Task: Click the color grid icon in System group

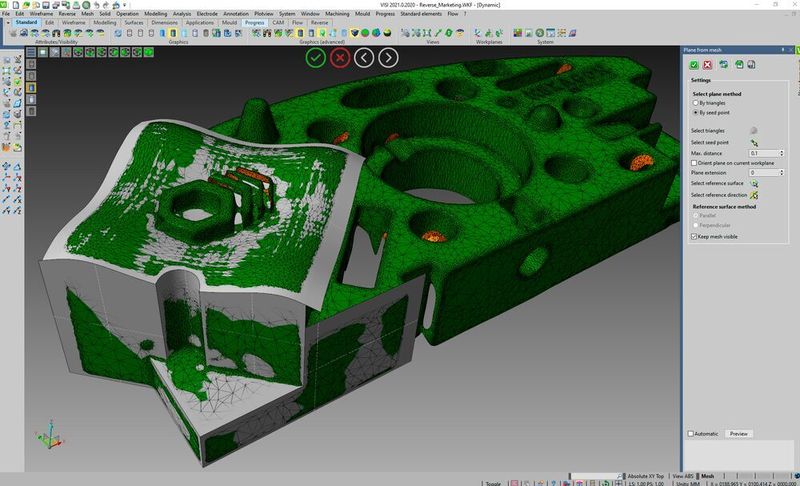Action: coord(518,33)
